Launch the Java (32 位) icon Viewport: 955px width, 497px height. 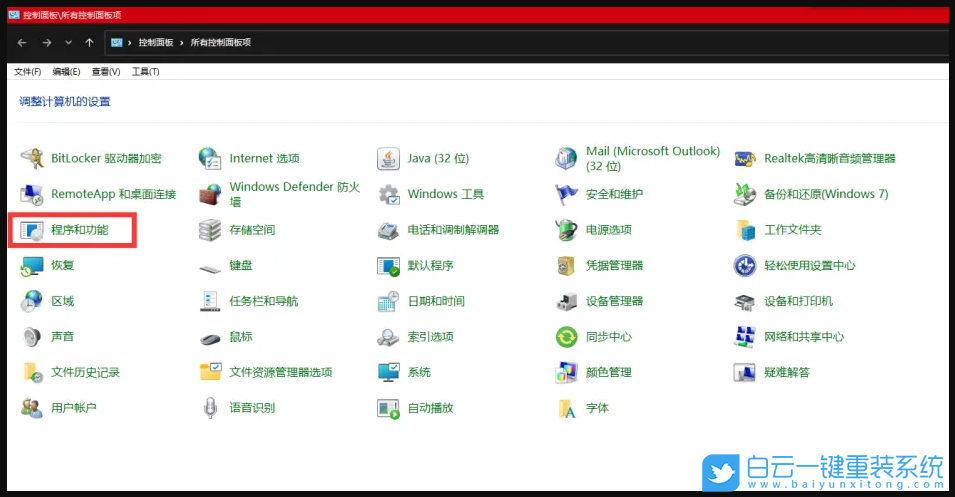coord(388,158)
